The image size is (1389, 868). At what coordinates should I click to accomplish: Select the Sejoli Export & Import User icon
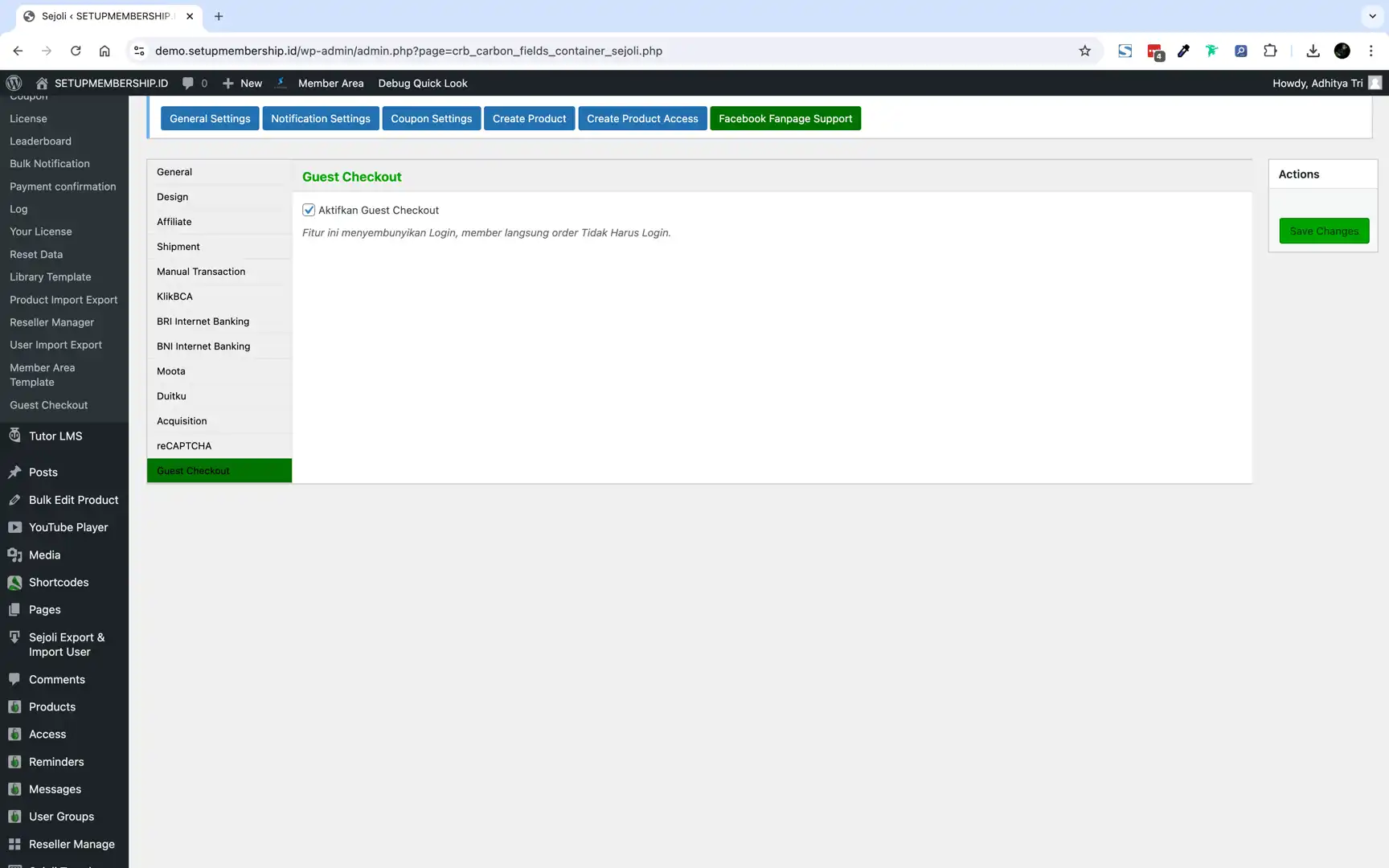pyautogui.click(x=15, y=637)
